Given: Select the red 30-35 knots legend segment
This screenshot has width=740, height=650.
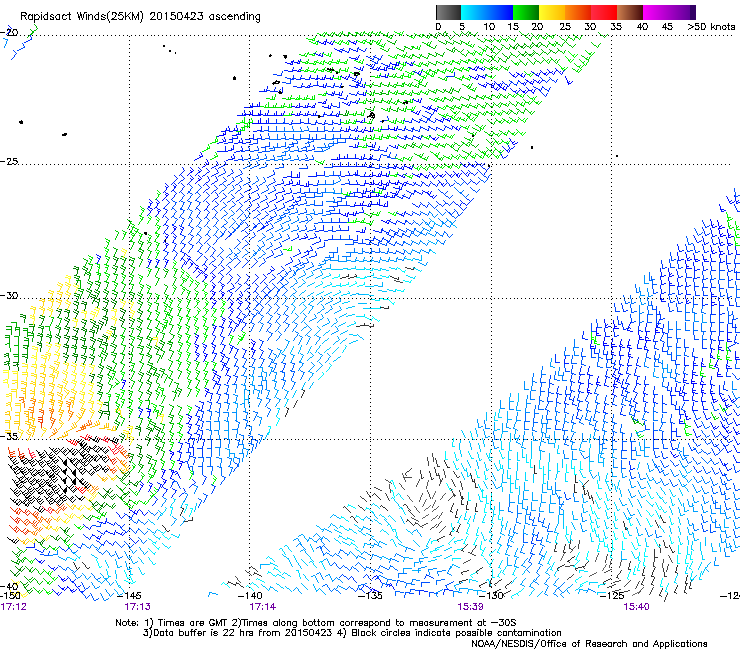Looking at the screenshot, I should pyautogui.click(x=604, y=12).
